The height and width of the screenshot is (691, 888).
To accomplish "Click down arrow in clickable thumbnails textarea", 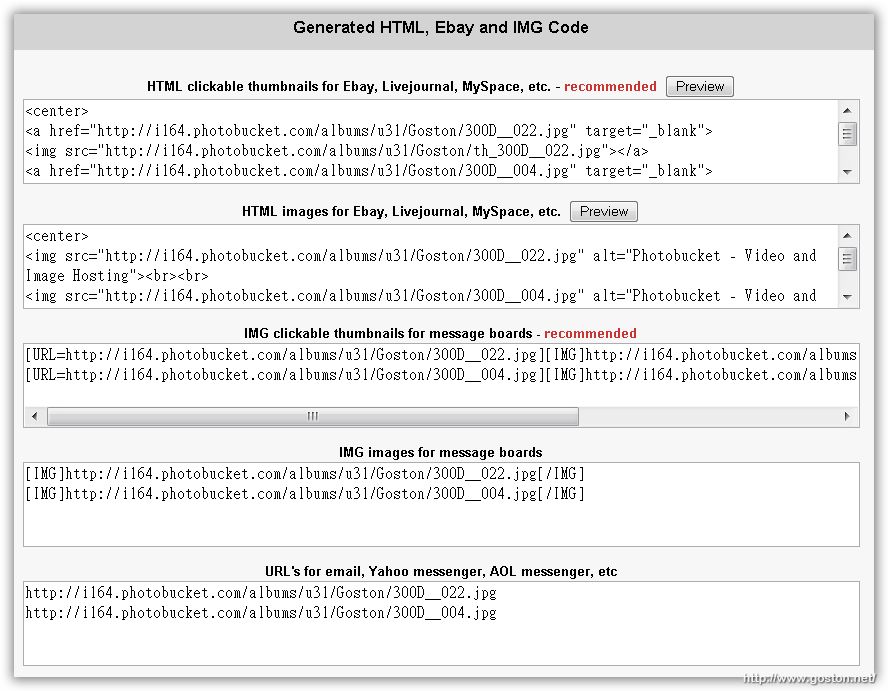I will click(847, 172).
